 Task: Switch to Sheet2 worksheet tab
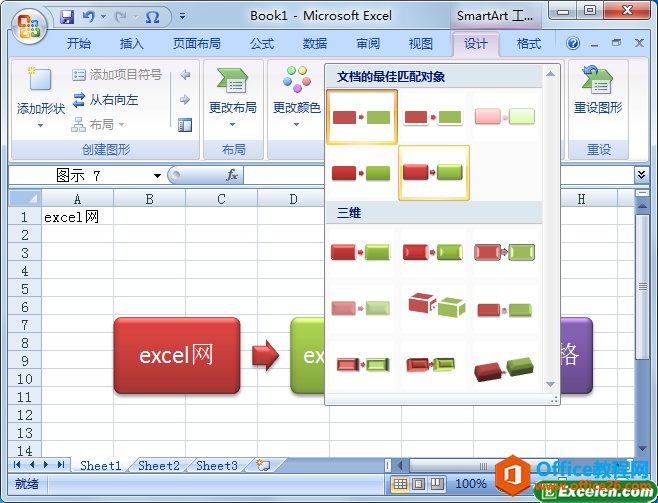159,466
